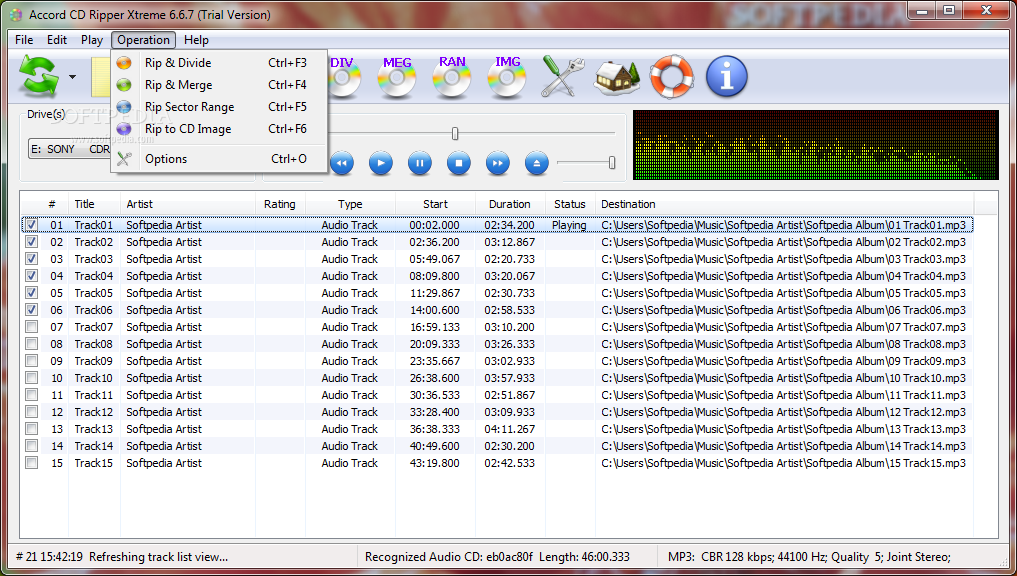Screen dimensions: 1017x576
Task: Click the fast-forward playback button
Action: coord(497,163)
